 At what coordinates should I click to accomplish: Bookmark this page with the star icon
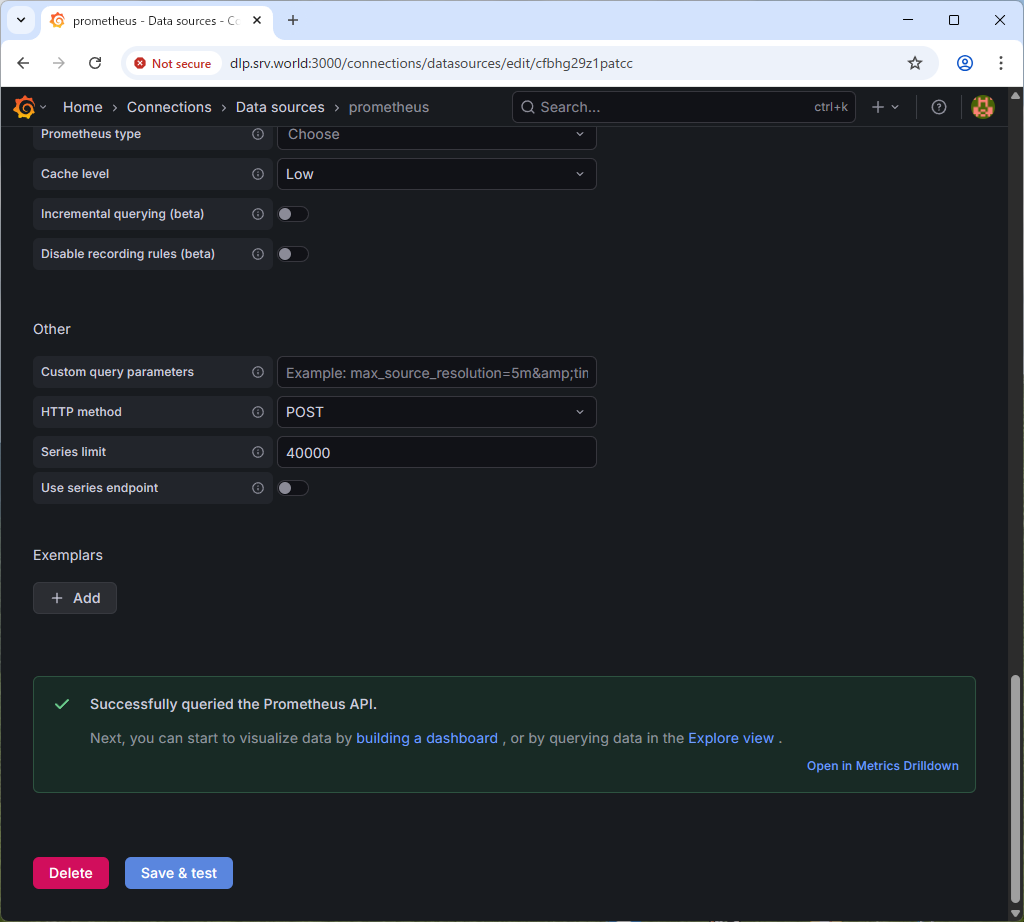914,63
